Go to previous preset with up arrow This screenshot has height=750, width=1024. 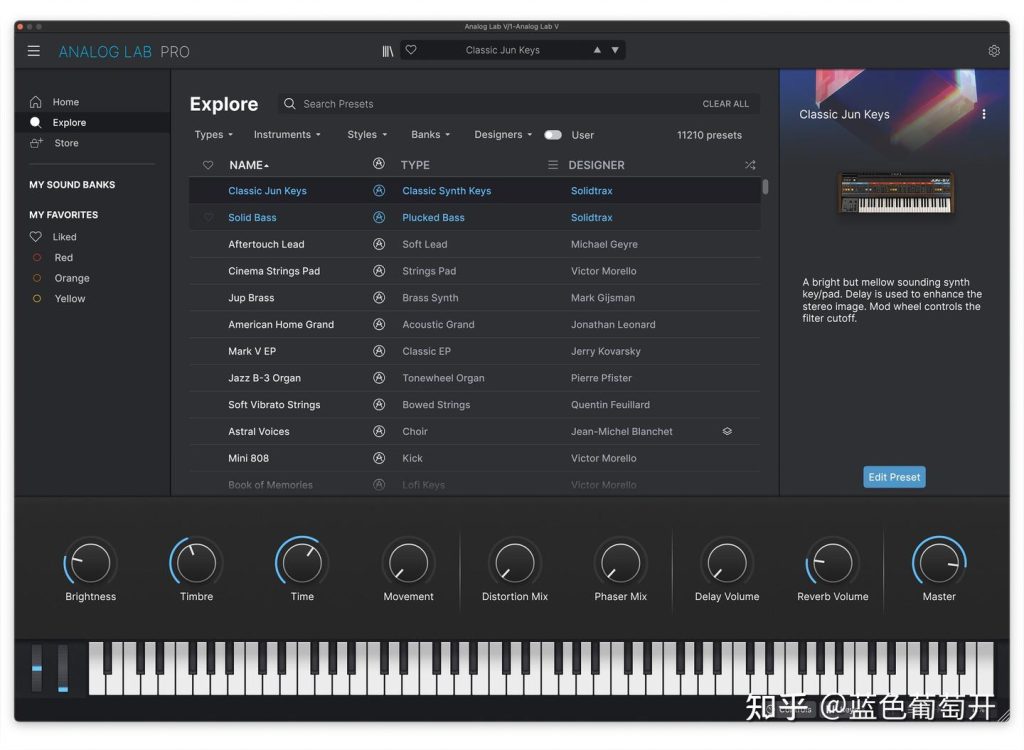pos(597,50)
